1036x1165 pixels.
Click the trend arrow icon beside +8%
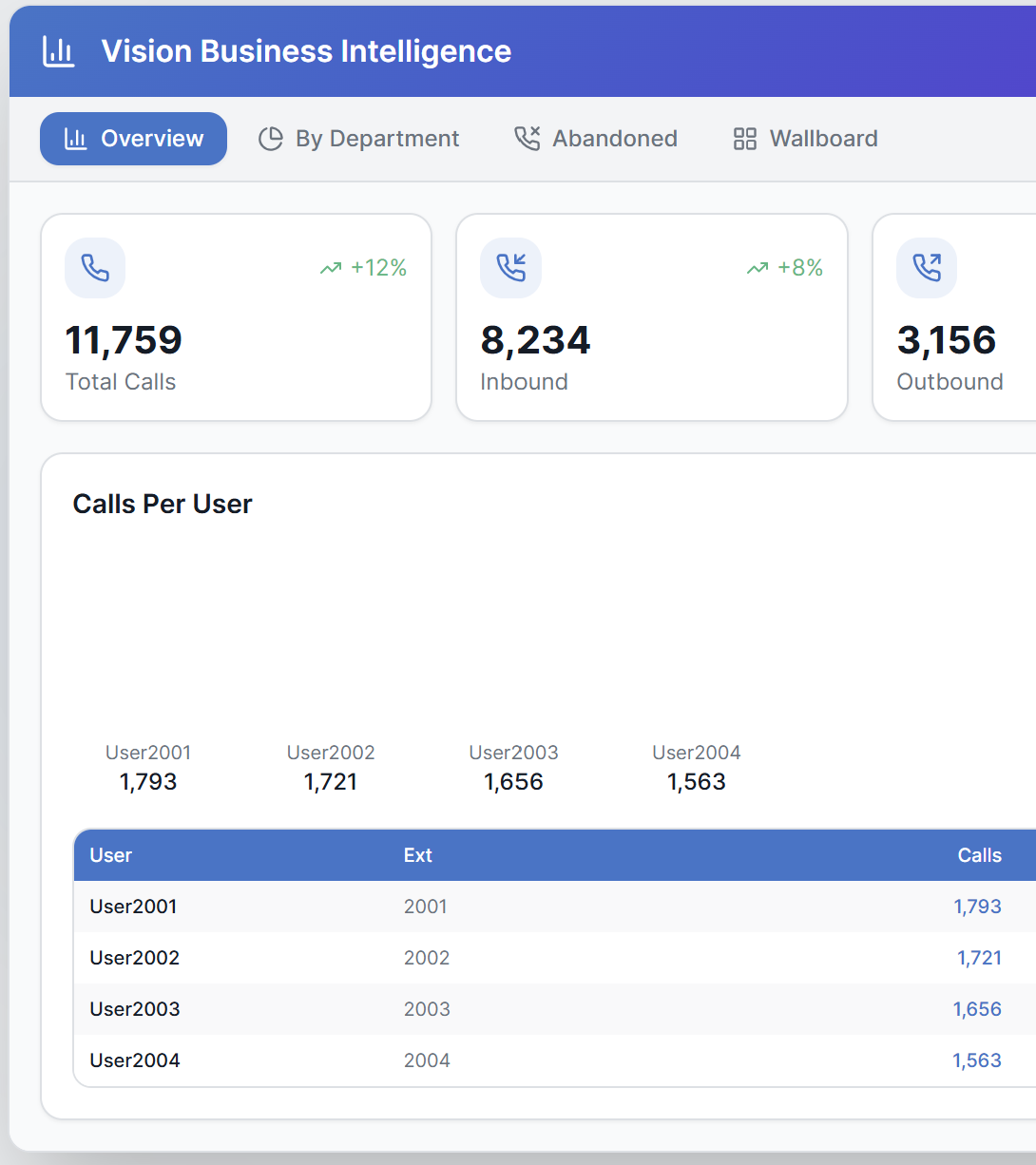[758, 269]
